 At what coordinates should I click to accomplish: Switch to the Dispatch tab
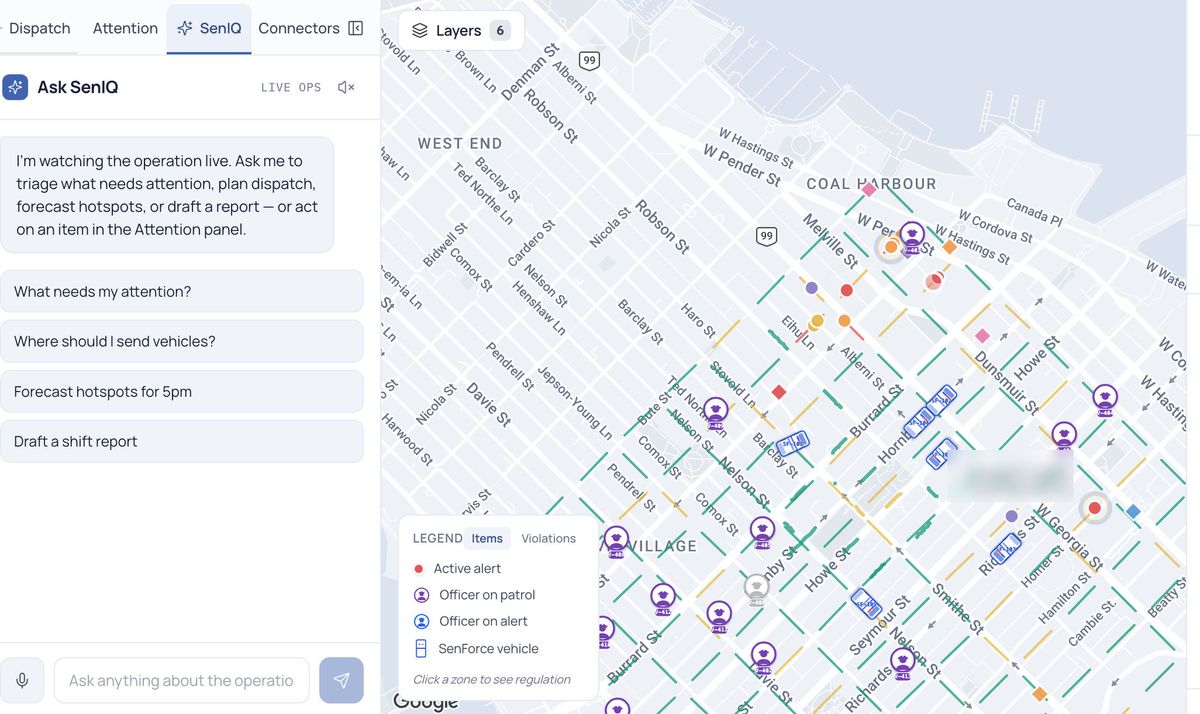click(40, 28)
